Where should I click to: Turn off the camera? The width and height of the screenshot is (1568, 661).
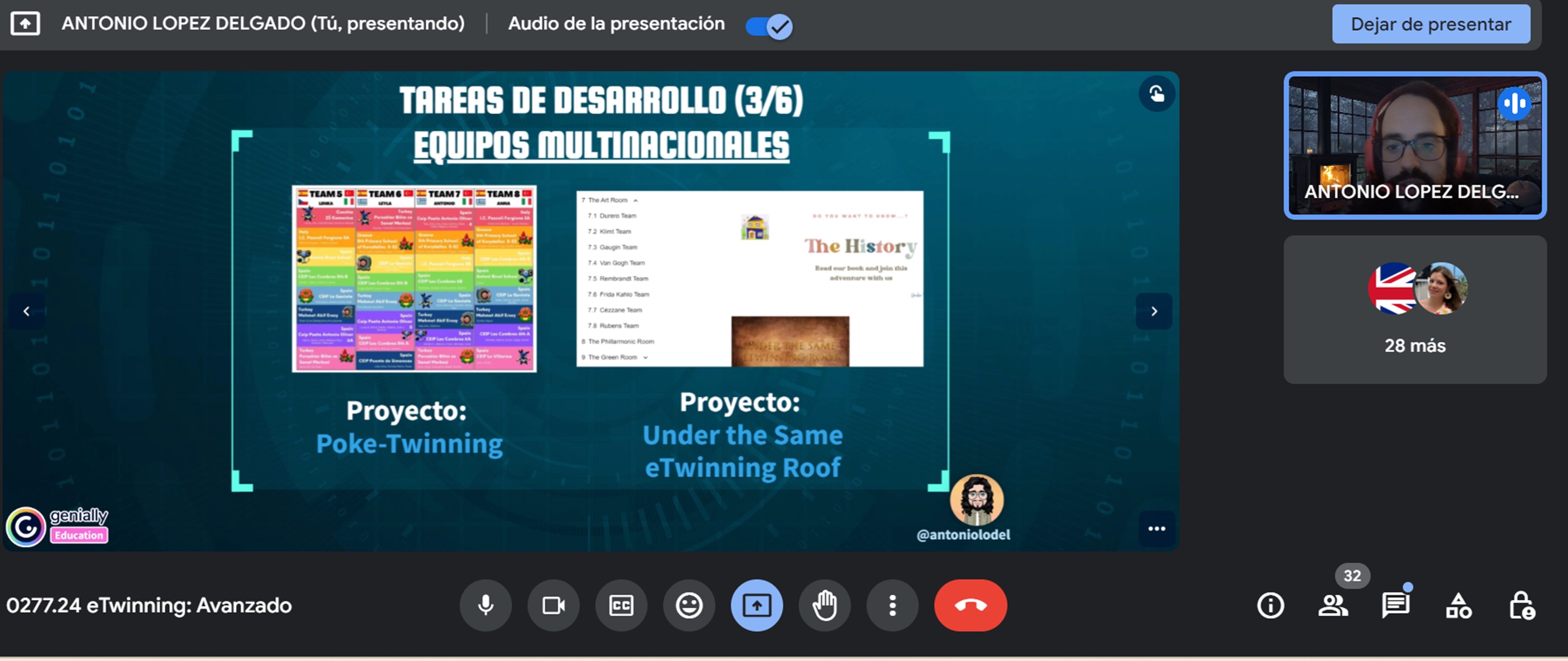pos(553,605)
